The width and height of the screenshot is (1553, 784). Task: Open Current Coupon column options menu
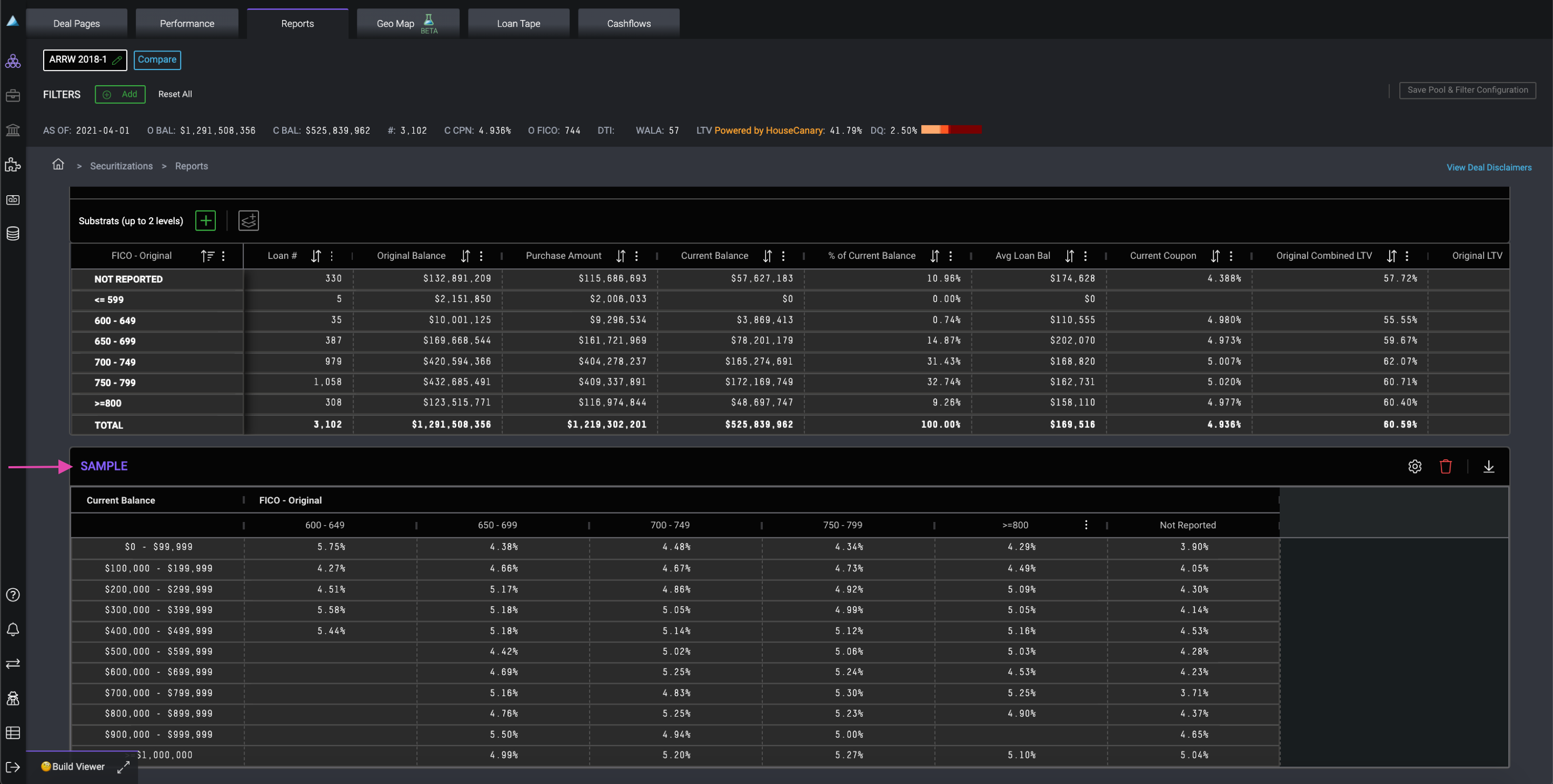[x=1231, y=256]
